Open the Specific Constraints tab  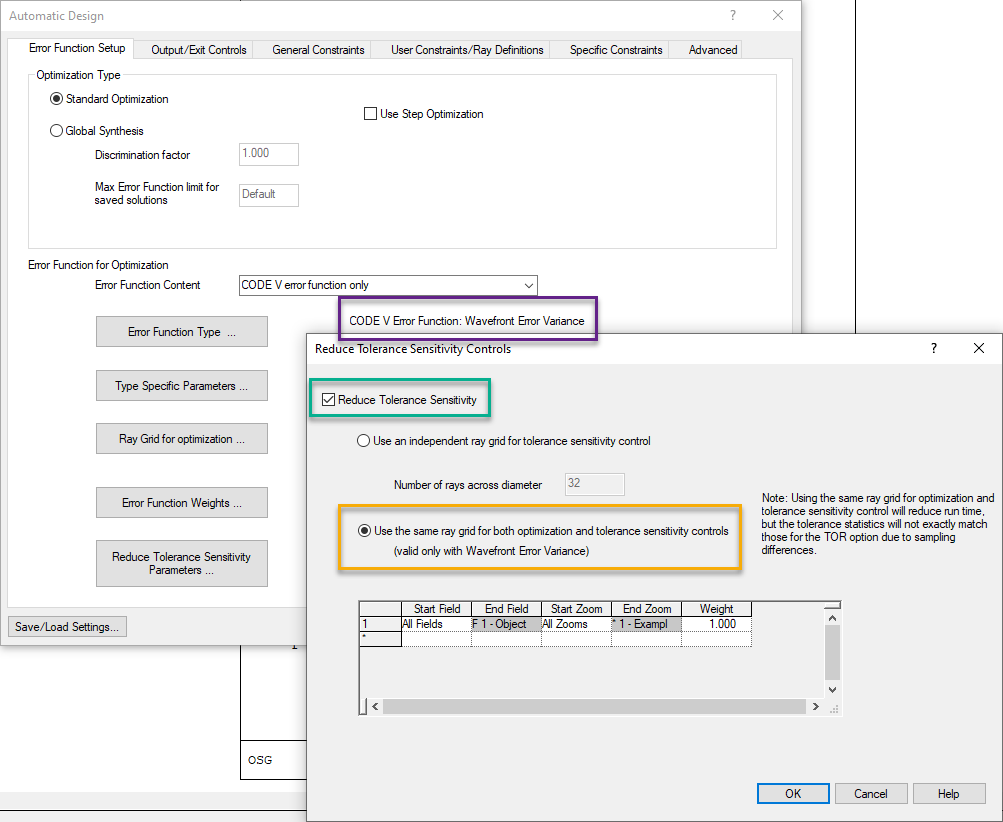pyautogui.click(x=616, y=50)
